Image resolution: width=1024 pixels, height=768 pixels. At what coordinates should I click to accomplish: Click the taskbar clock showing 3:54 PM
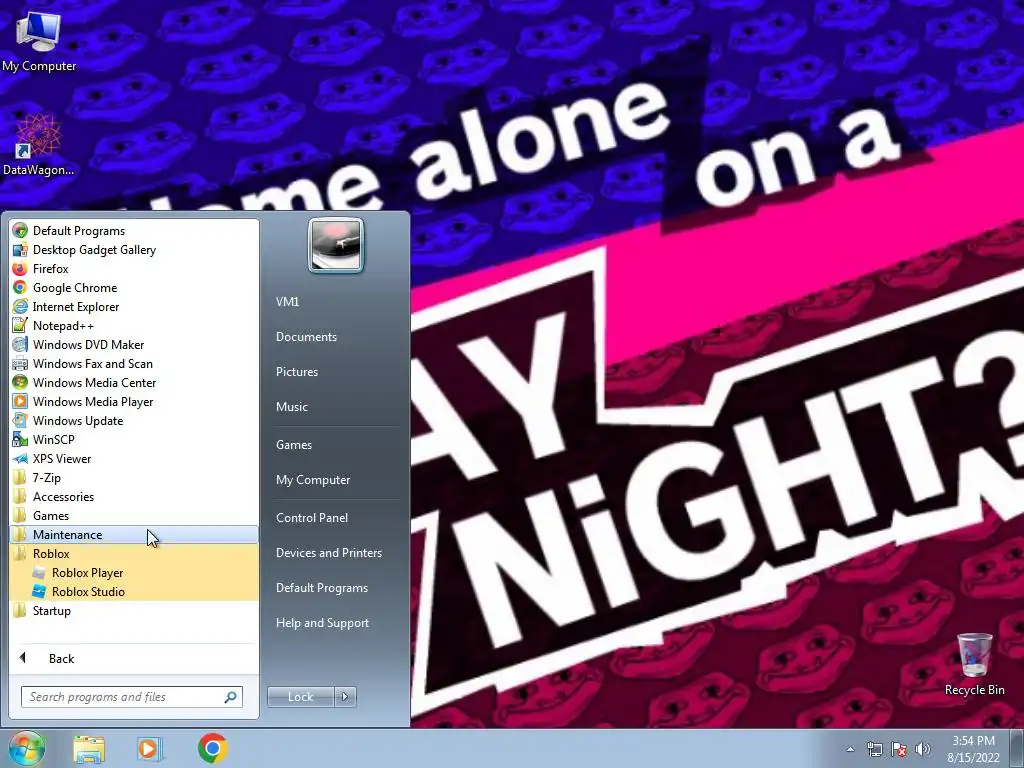[973, 749]
